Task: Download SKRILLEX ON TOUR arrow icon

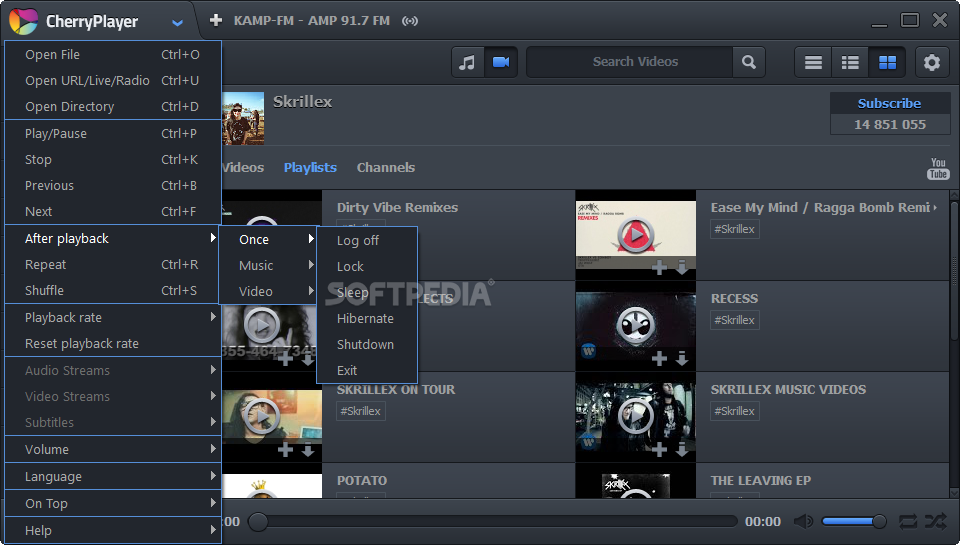Action: coord(308,450)
